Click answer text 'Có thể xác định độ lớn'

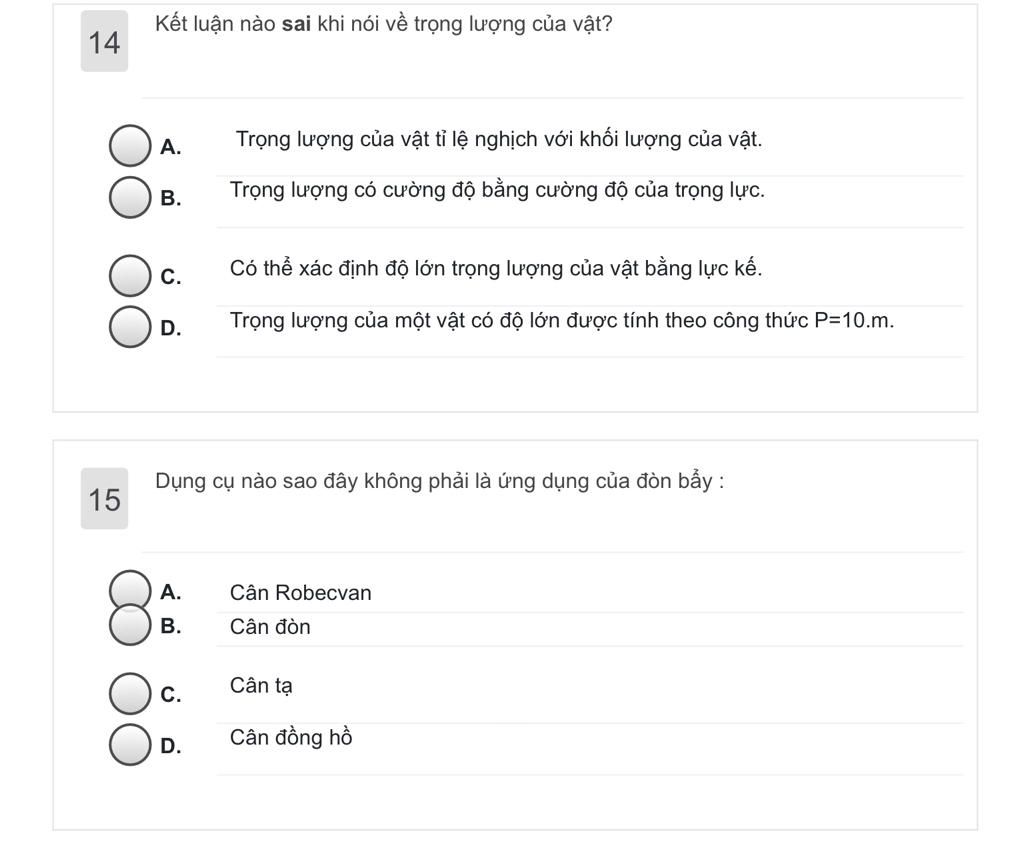click(x=496, y=269)
